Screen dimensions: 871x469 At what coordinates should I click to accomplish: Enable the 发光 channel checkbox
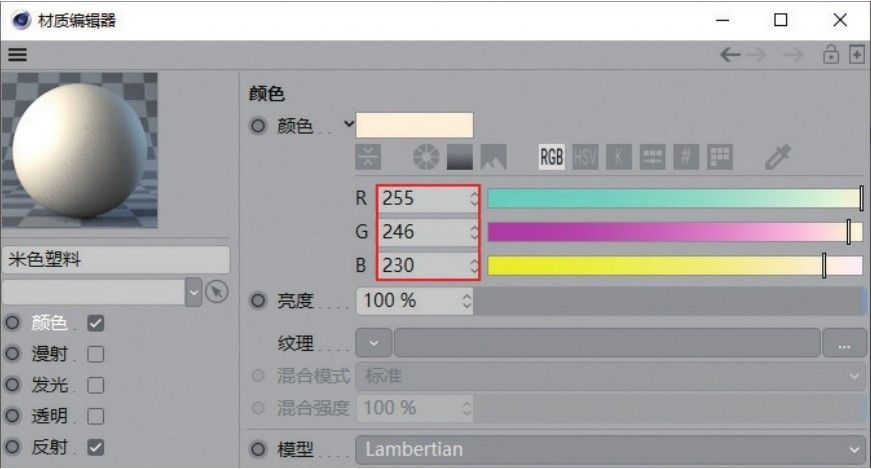(96, 385)
